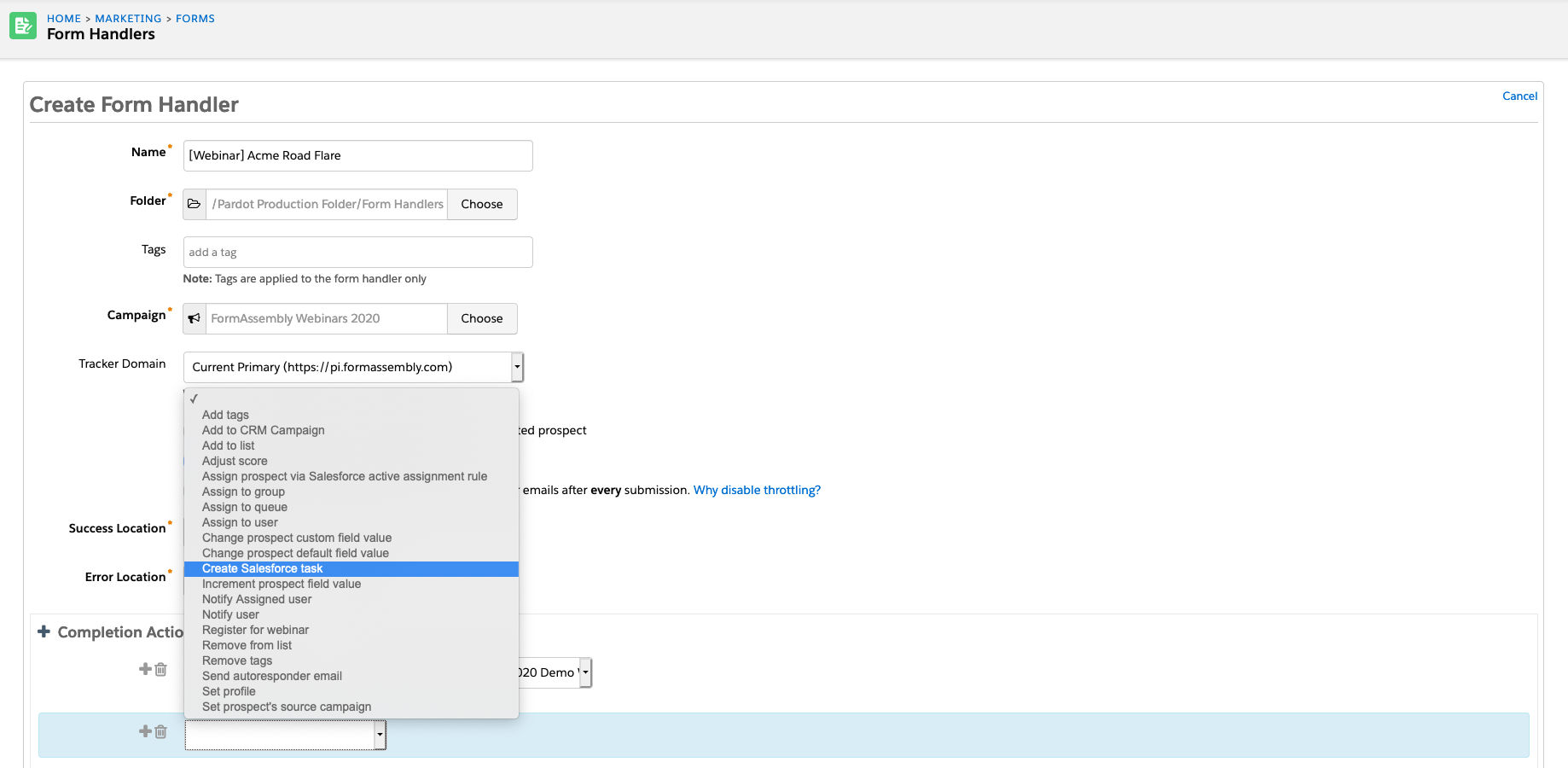This screenshot has width=1568, height=768.
Task: Click the plus icon next to Completion Actions
Action: pos(44,631)
